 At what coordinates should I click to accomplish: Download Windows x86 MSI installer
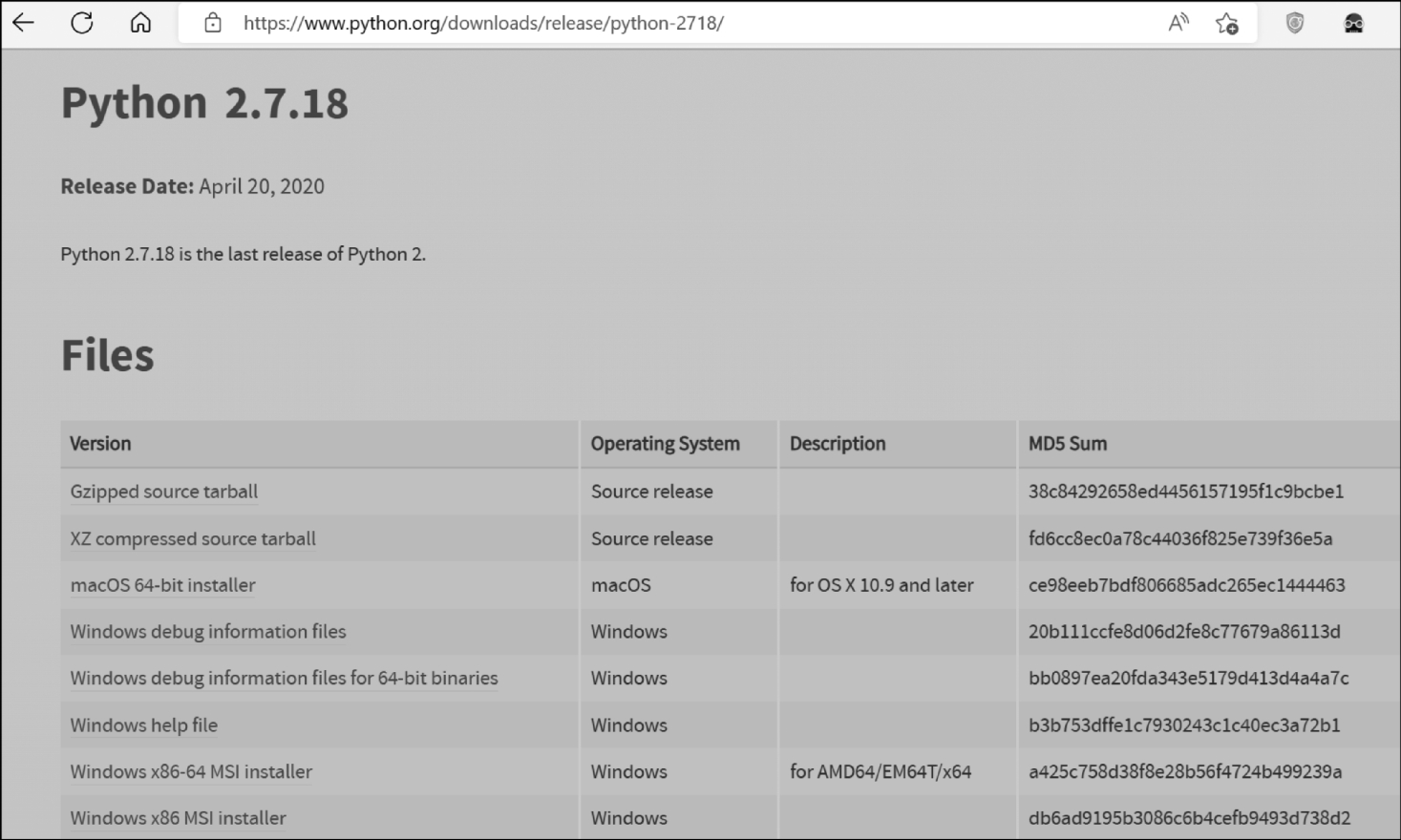coord(178,818)
